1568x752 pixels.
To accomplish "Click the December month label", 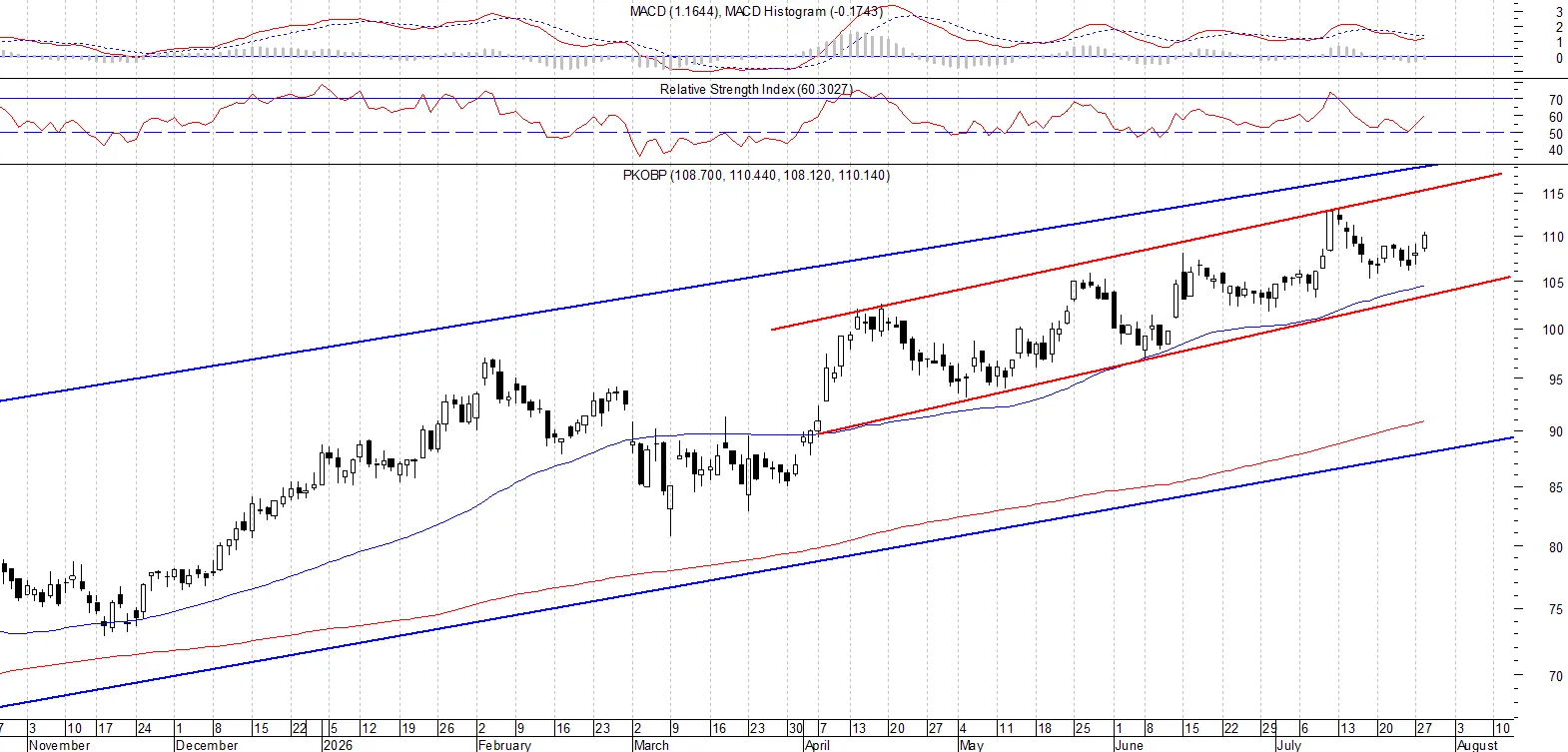I will (207, 745).
